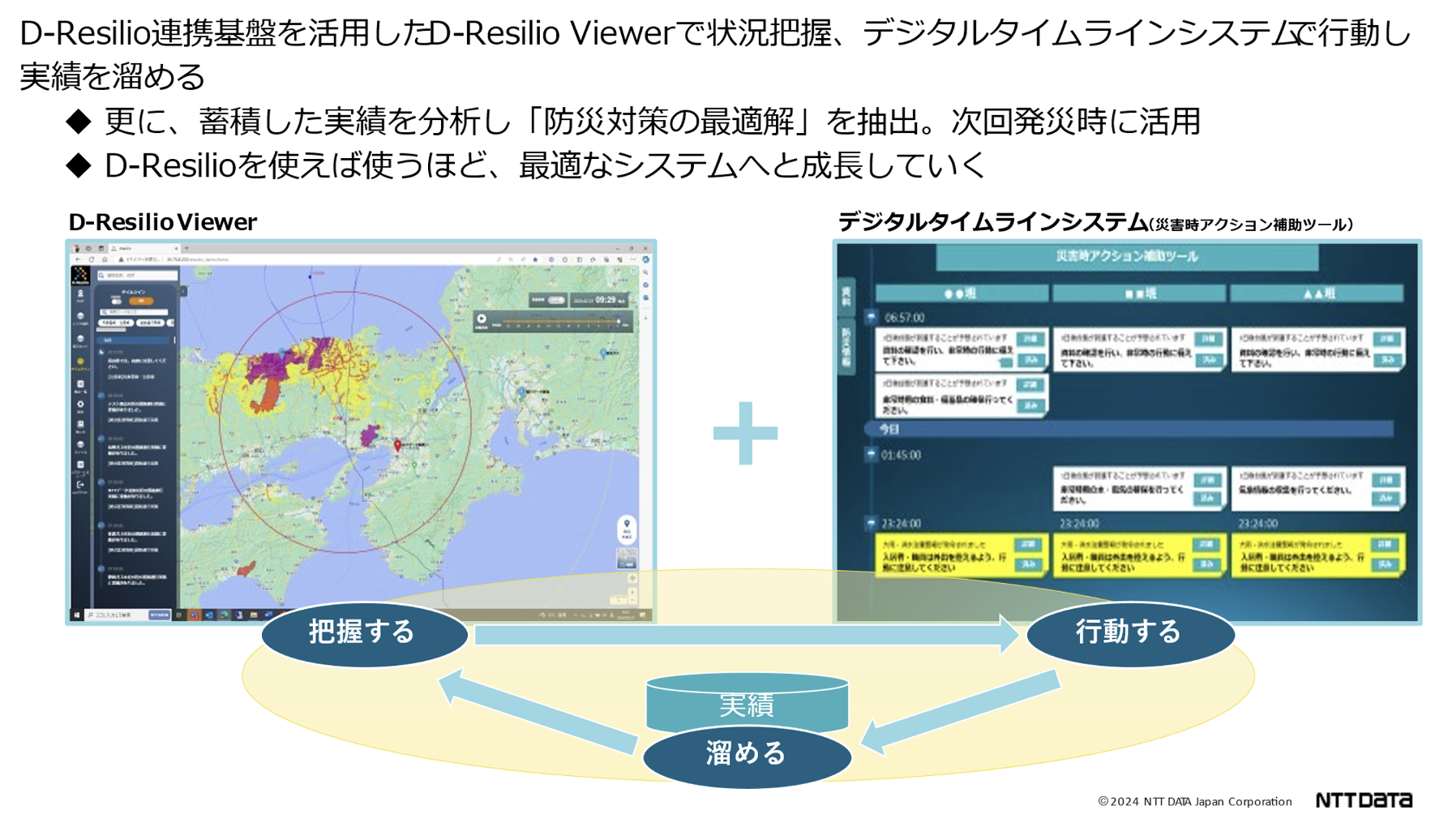Screen dimensions: 1448x840
Task: Click the logout arrow icon in Viewer sidebar
Action: pos(80,485)
